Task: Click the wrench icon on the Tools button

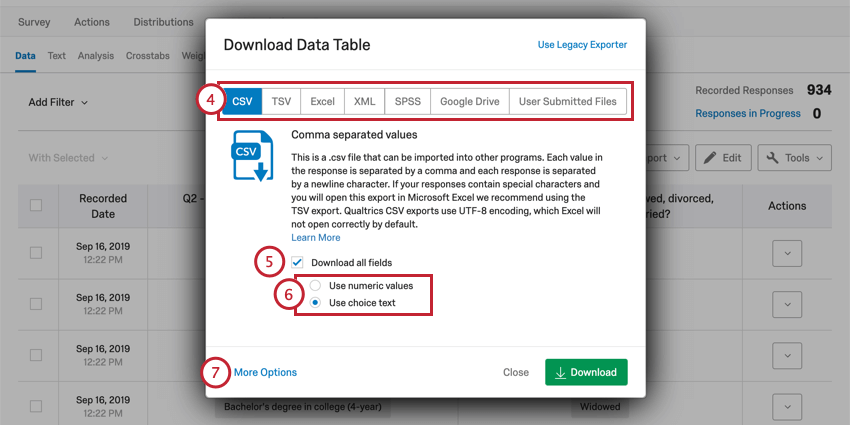Action: click(x=772, y=158)
